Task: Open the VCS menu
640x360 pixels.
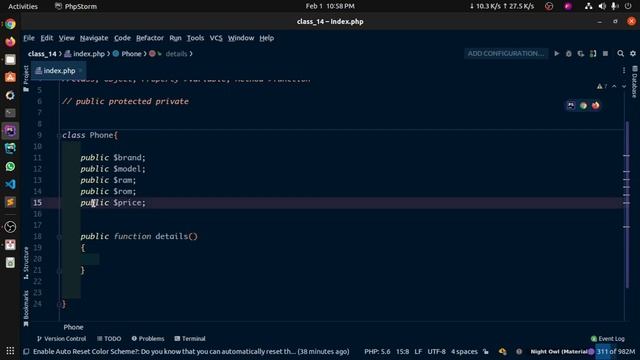Action: [x=216, y=38]
